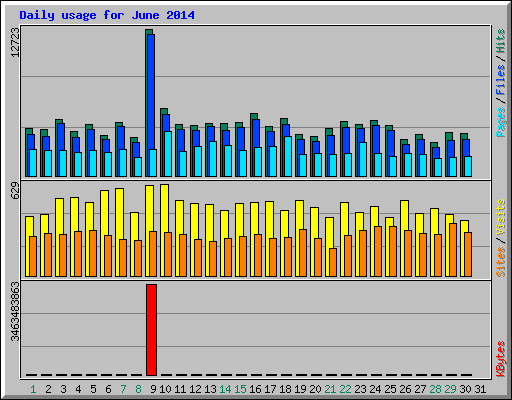Click day label 28 on the x-axis
The height and width of the screenshot is (400, 512).
click(x=435, y=389)
